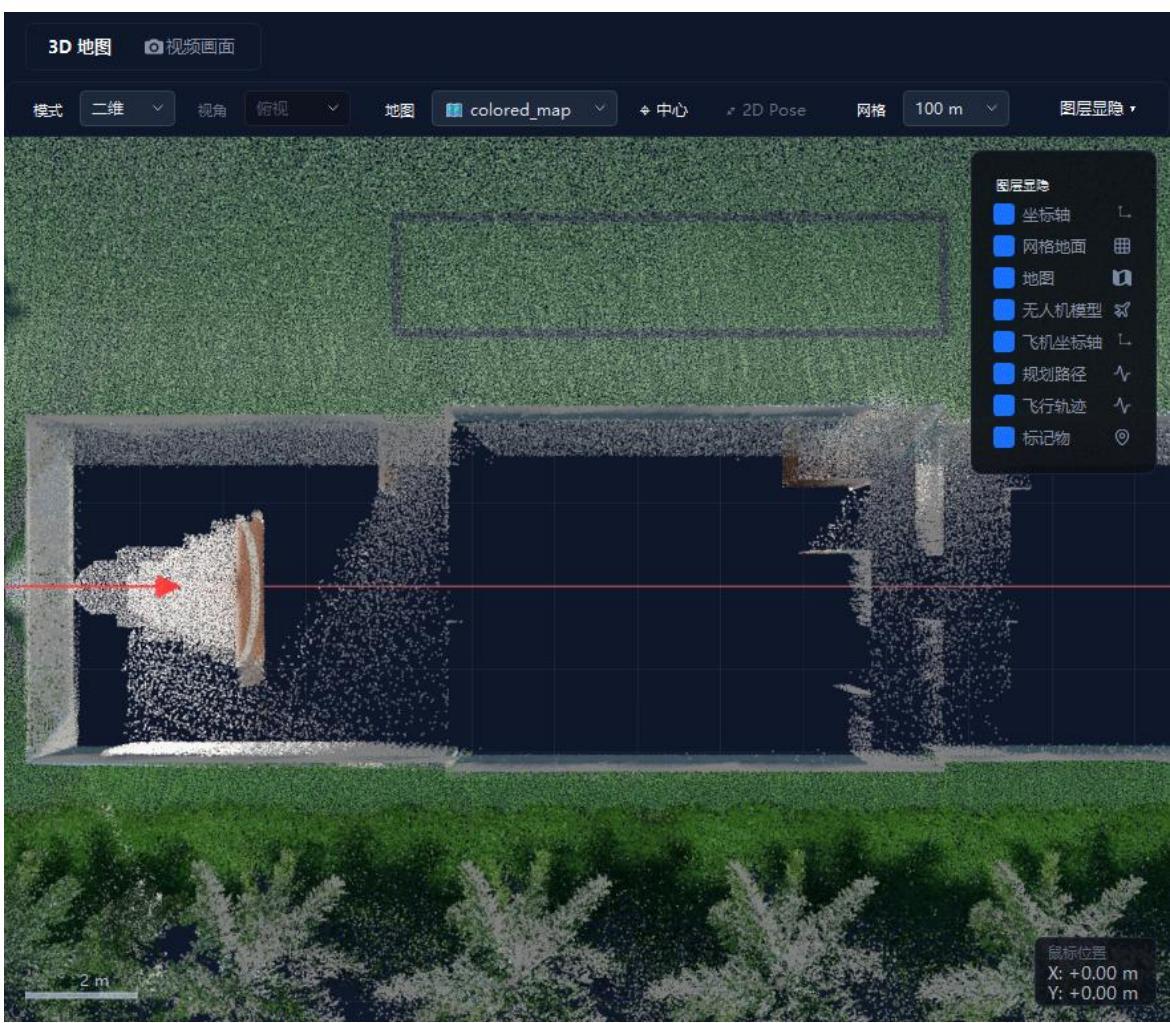Click the map icon in colored_map selector
The image size is (1170, 1023).
click(x=454, y=110)
